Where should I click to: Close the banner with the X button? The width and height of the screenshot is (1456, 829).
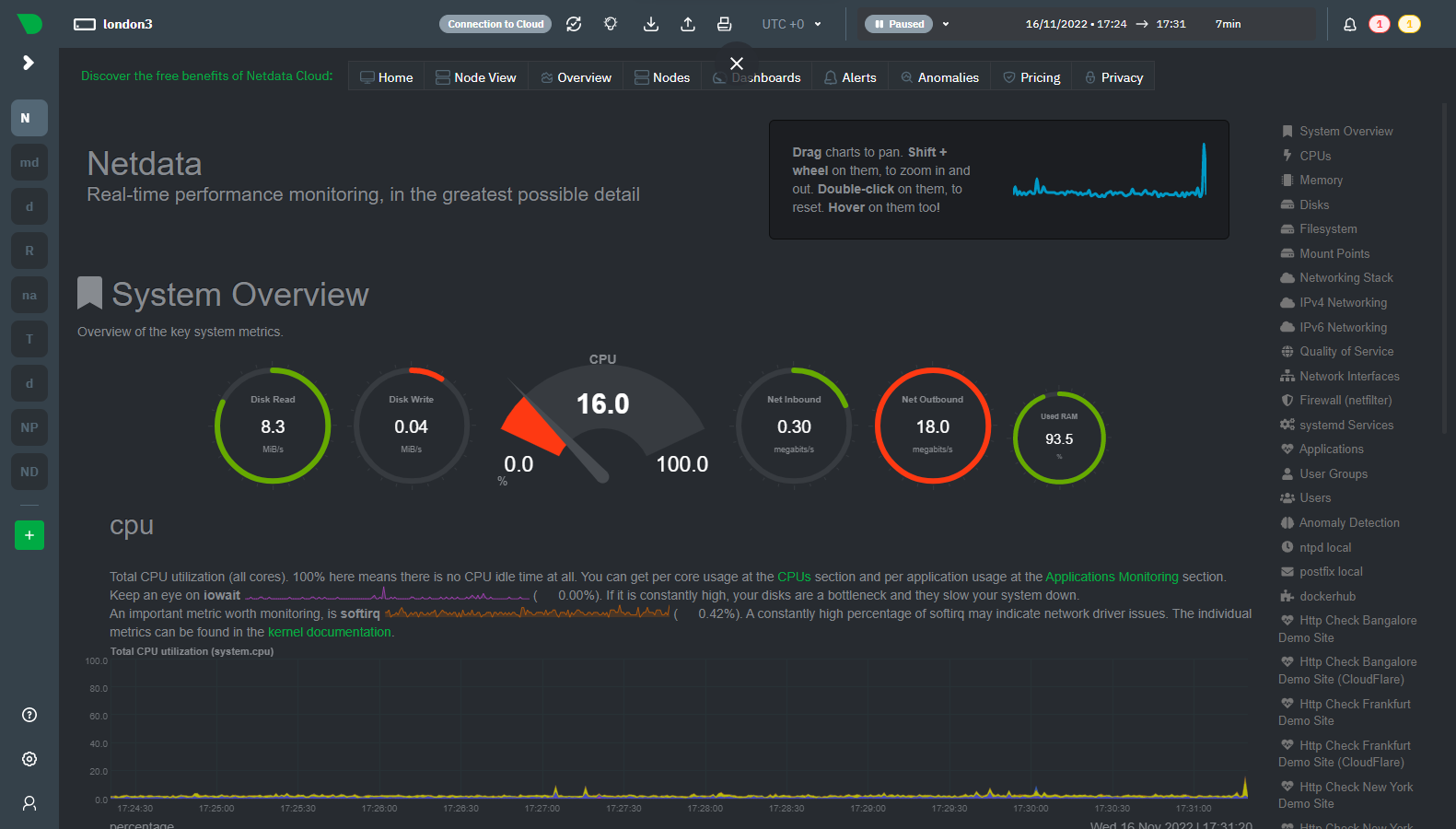[x=737, y=64]
